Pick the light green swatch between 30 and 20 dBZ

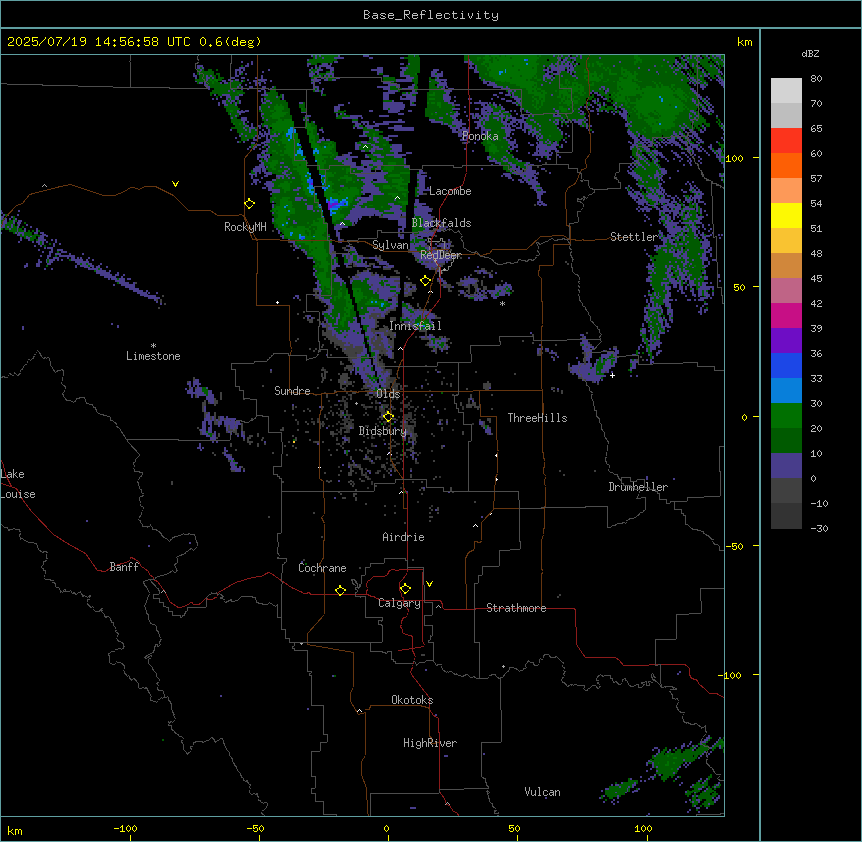click(786, 416)
